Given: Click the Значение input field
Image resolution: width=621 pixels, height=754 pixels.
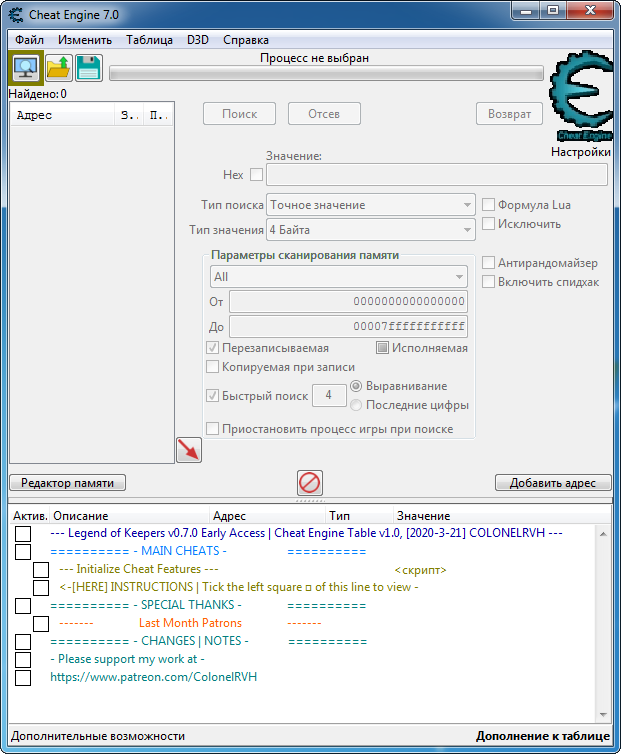Looking at the screenshot, I should [437, 175].
